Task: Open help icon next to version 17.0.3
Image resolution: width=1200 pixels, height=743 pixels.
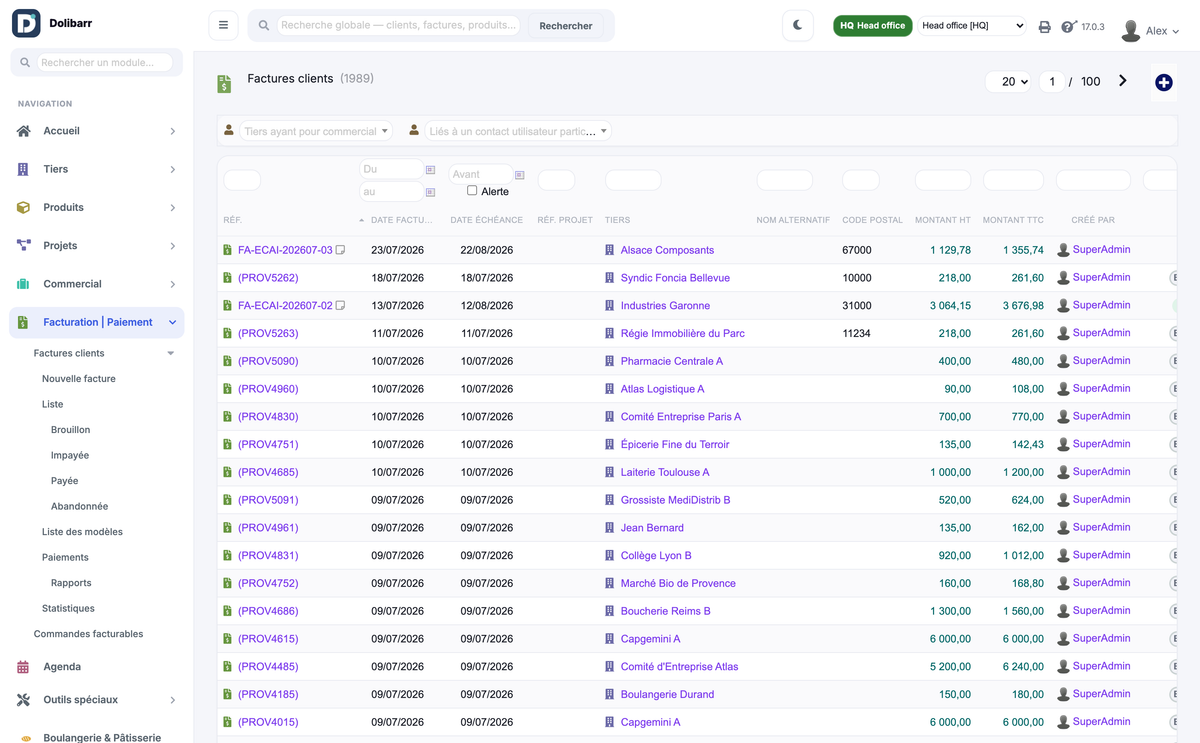Action: tap(1068, 26)
